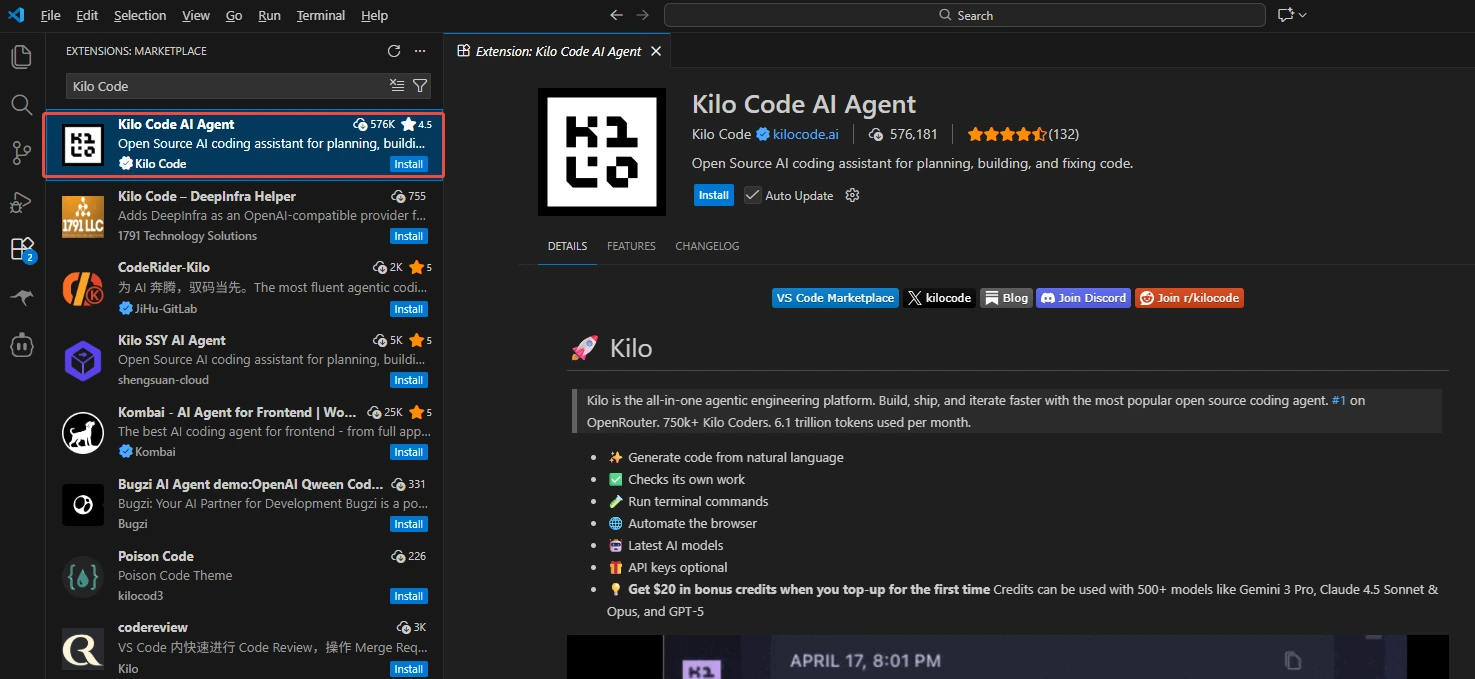Open the File menu
The image size is (1475, 679).
(50, 15)
